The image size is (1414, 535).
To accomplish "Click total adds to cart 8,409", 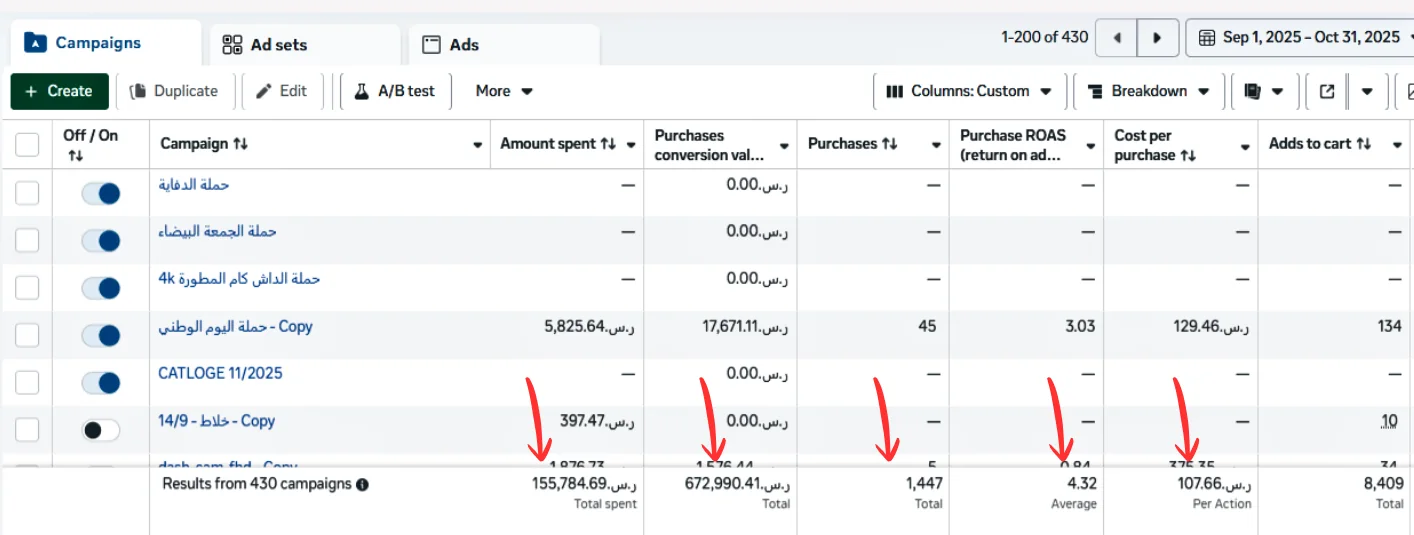I will (1383, 484).
